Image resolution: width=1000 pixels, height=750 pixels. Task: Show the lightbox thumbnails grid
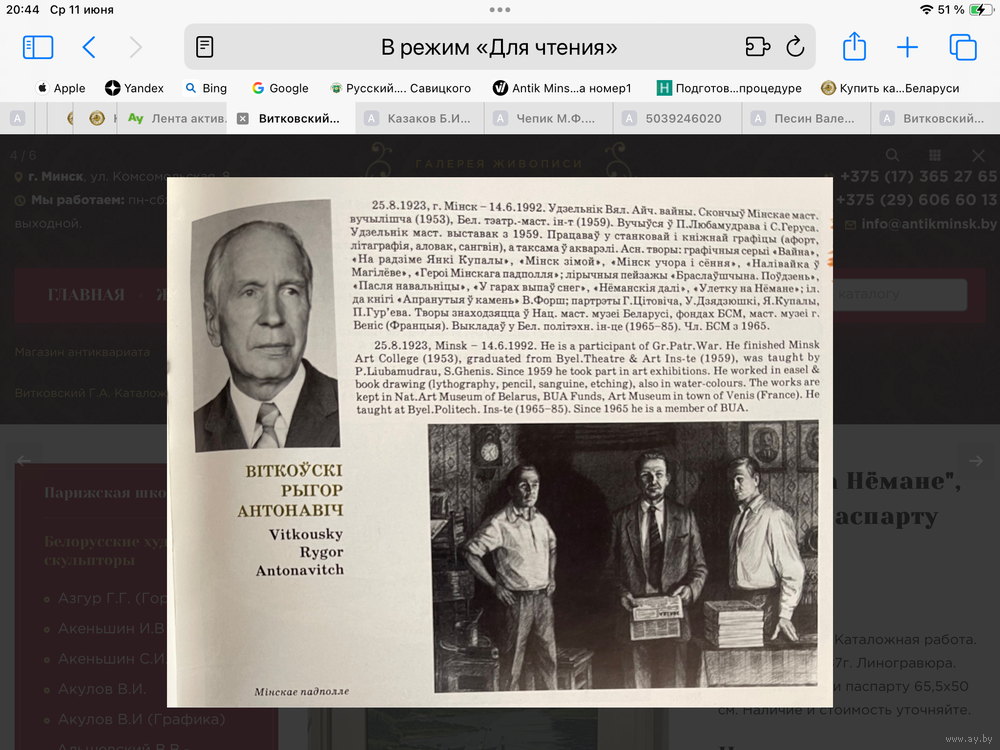(x=935, y=155)
